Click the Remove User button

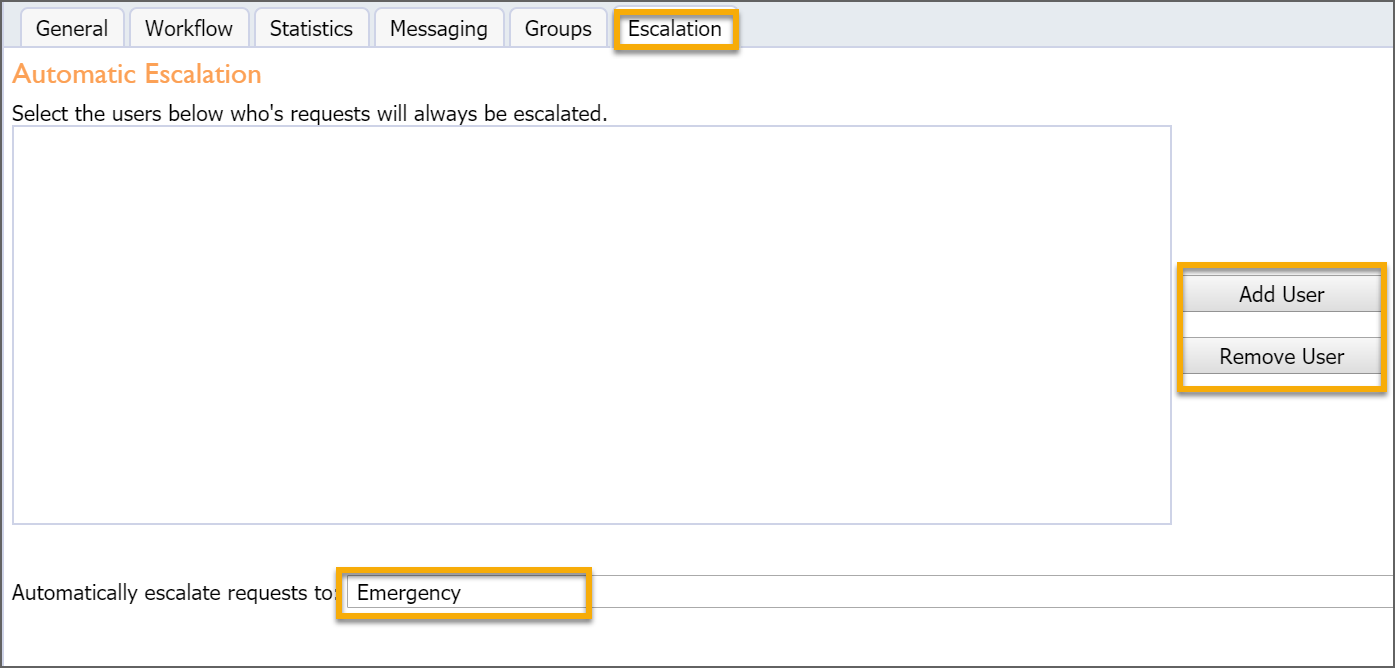click(1281, 356)
